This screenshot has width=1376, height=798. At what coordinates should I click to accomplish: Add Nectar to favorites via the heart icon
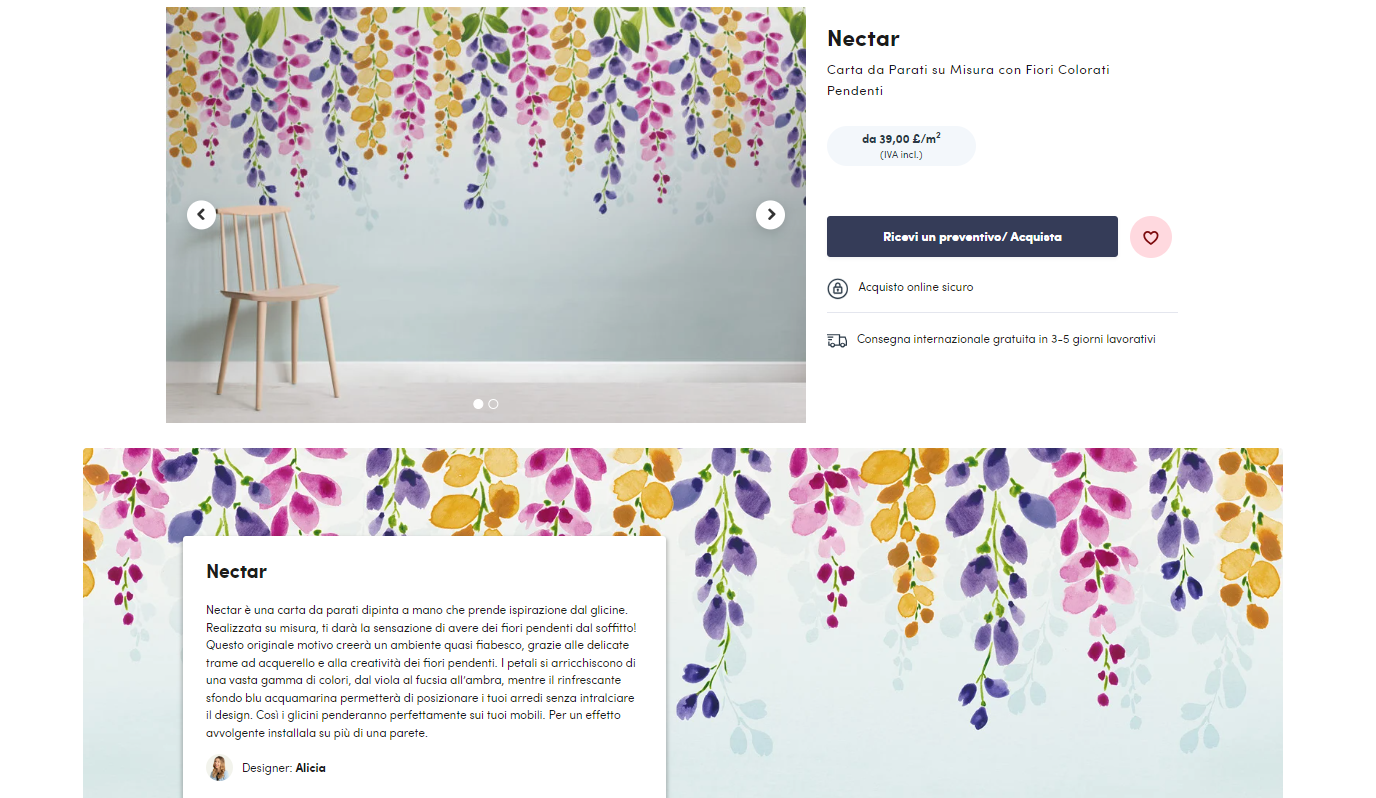coord(1150,237)
